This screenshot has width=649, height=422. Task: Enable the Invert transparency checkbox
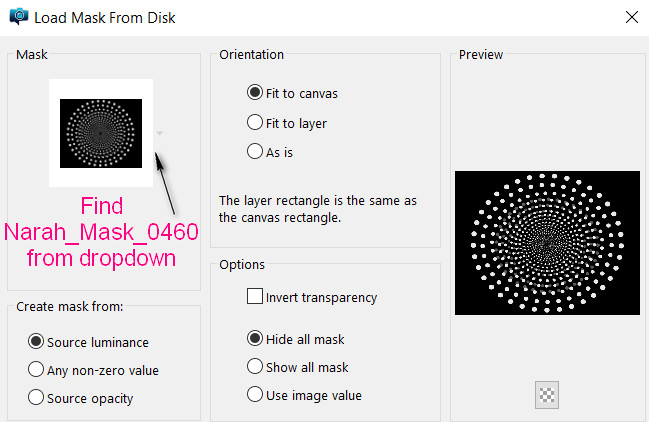(x=255, y=297)
